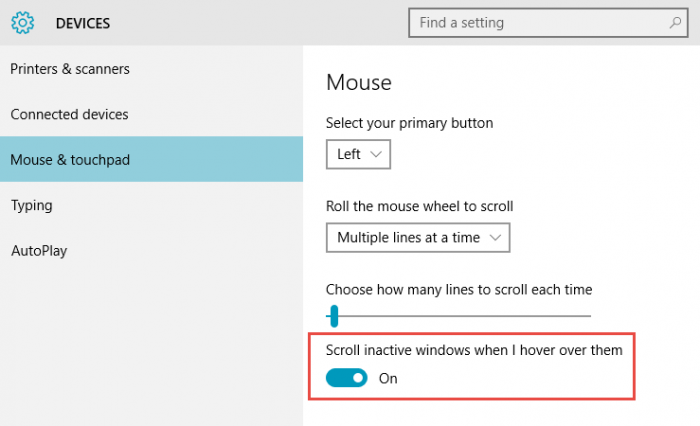
Task: Switch to AutoPlay settings
Action: tap(39, 250)
